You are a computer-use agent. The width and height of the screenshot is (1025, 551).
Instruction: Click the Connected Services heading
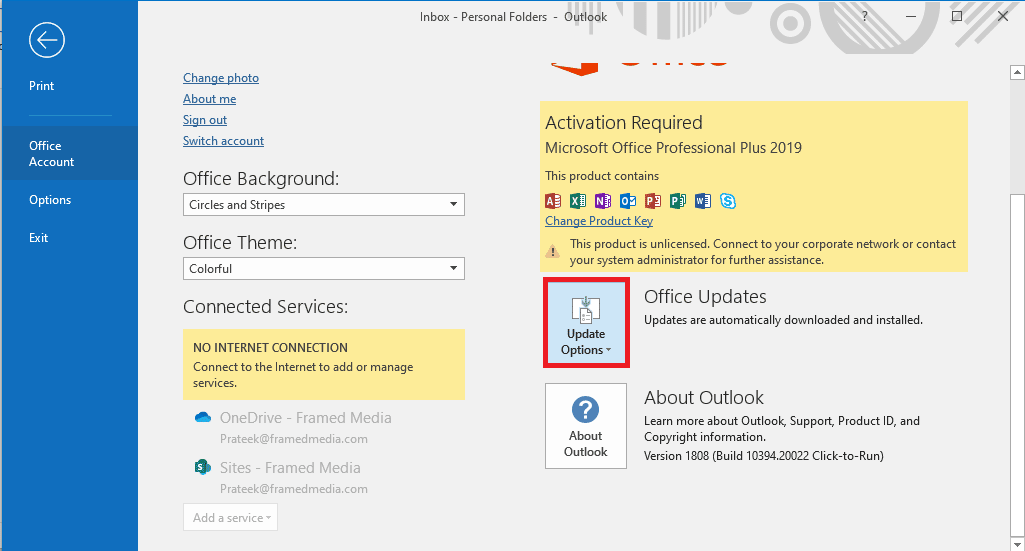point(265,307)
